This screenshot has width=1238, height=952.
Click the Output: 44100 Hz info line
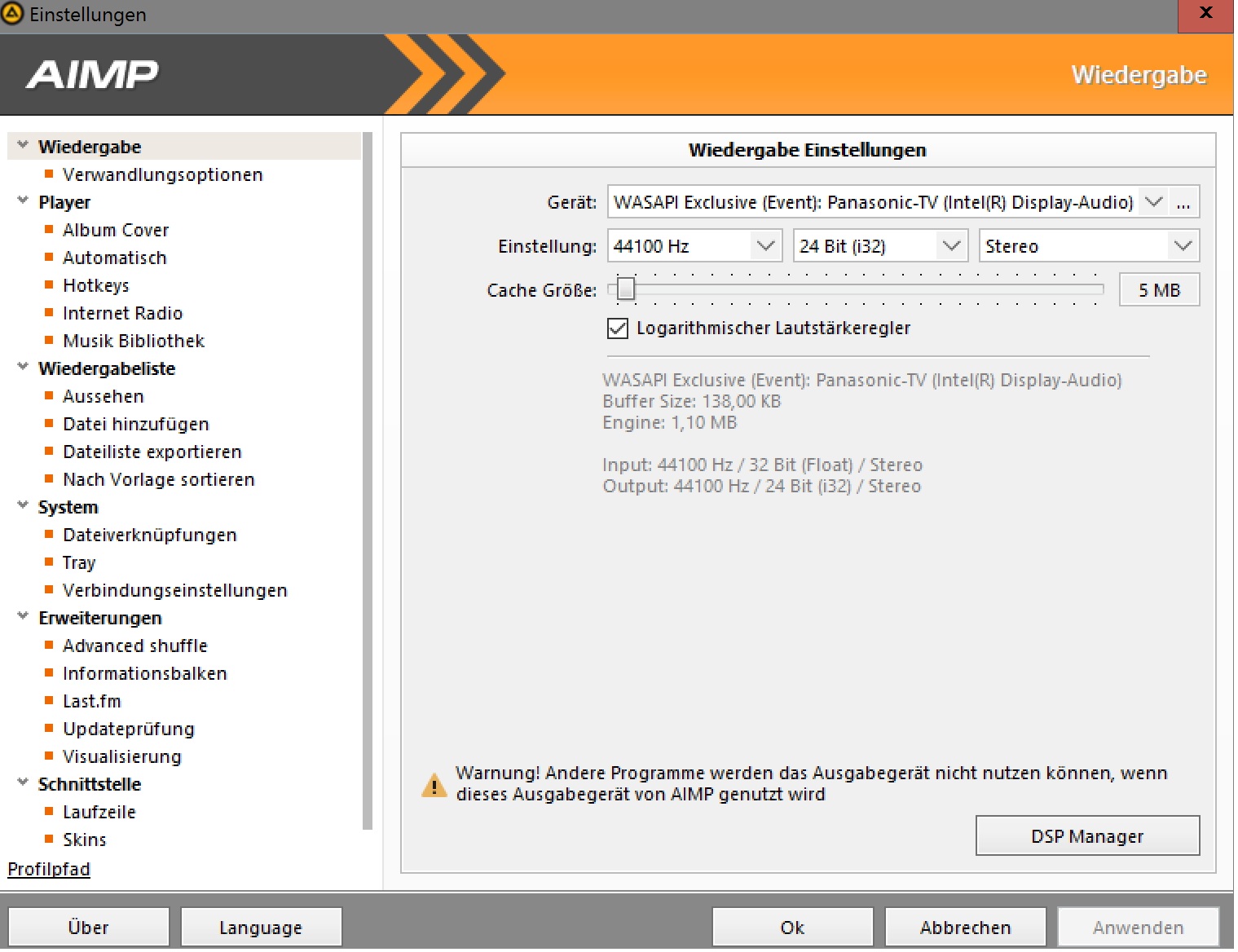click(762, 487)
